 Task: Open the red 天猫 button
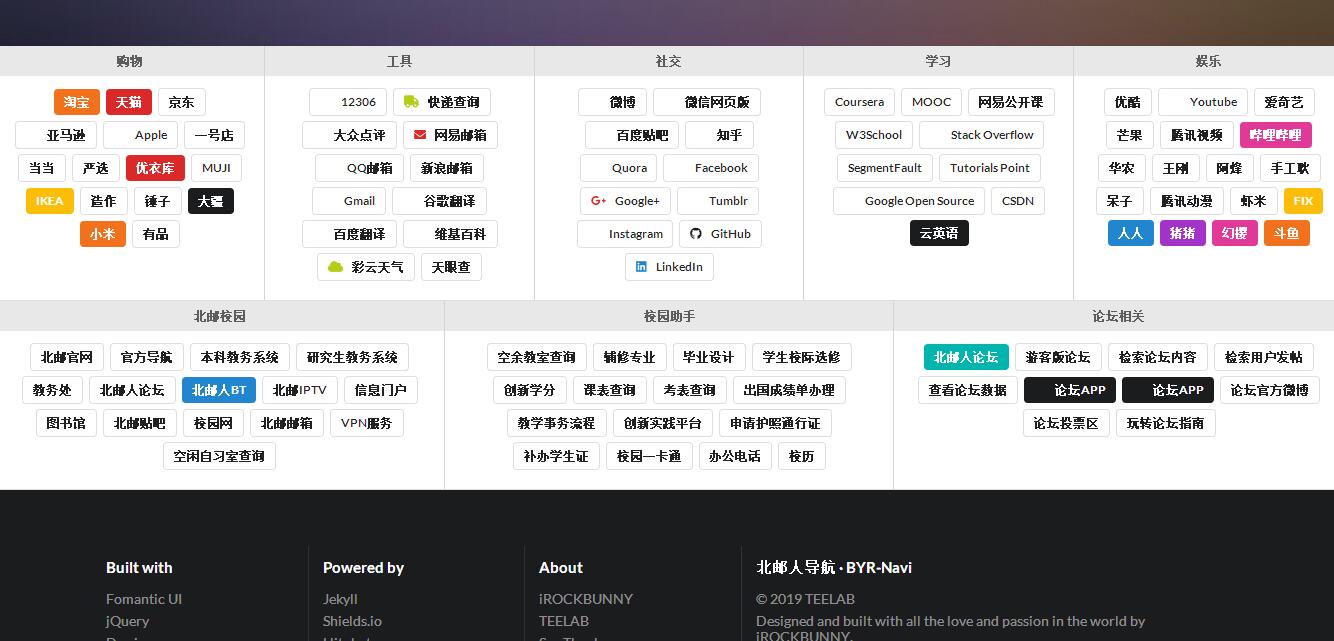point(129,102)
